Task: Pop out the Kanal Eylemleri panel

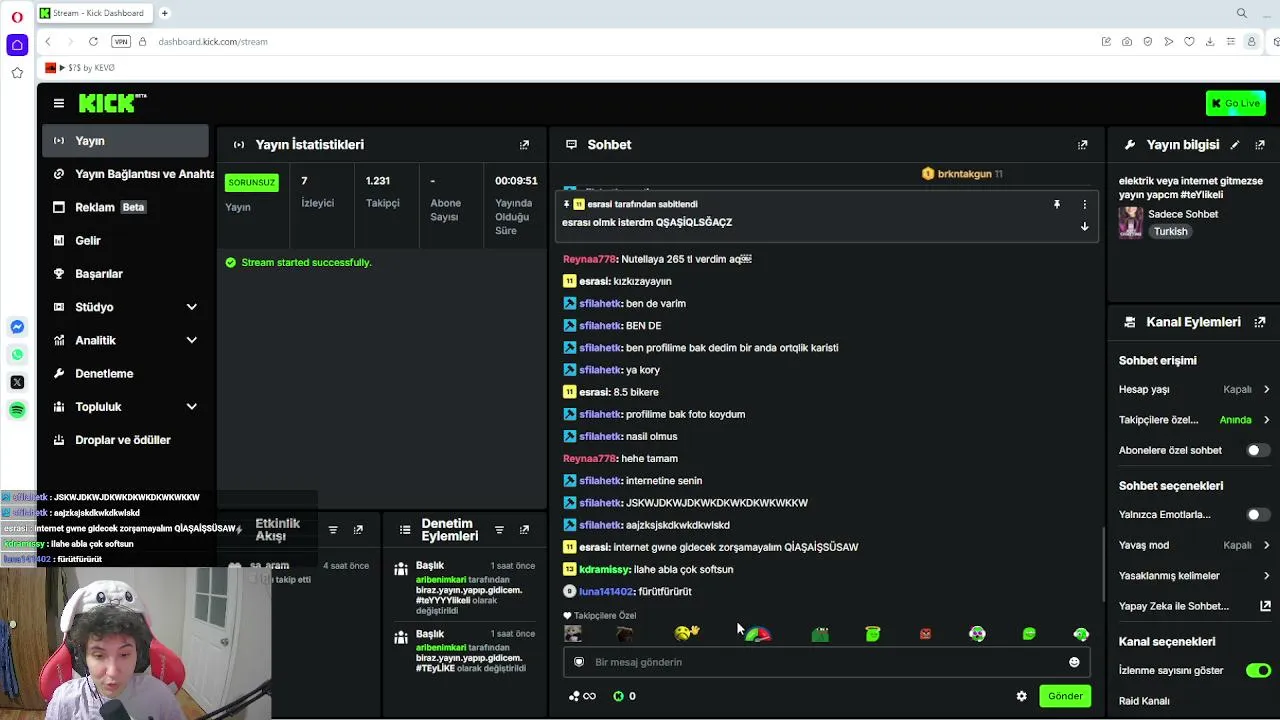Action: coord(1260,322)
